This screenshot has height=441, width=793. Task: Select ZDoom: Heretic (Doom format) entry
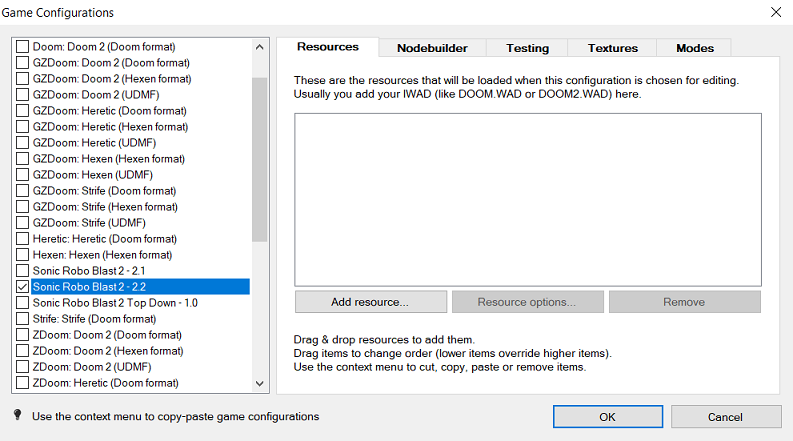(106, 383)
